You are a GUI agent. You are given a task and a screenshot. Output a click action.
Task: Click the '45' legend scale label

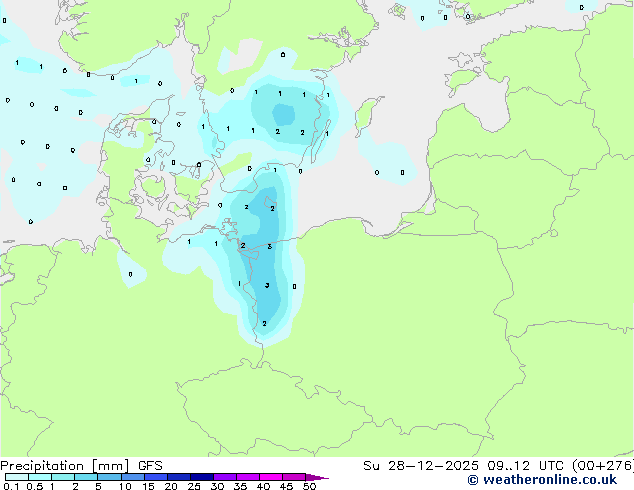(286, 486)
